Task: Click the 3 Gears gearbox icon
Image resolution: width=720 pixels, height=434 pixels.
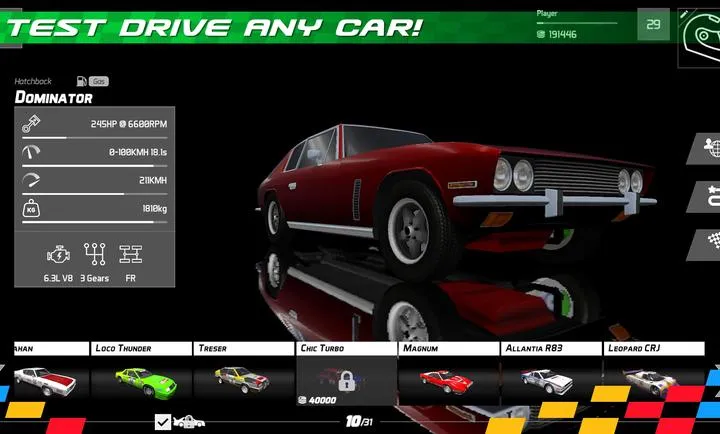Action: tap(95, 254)
